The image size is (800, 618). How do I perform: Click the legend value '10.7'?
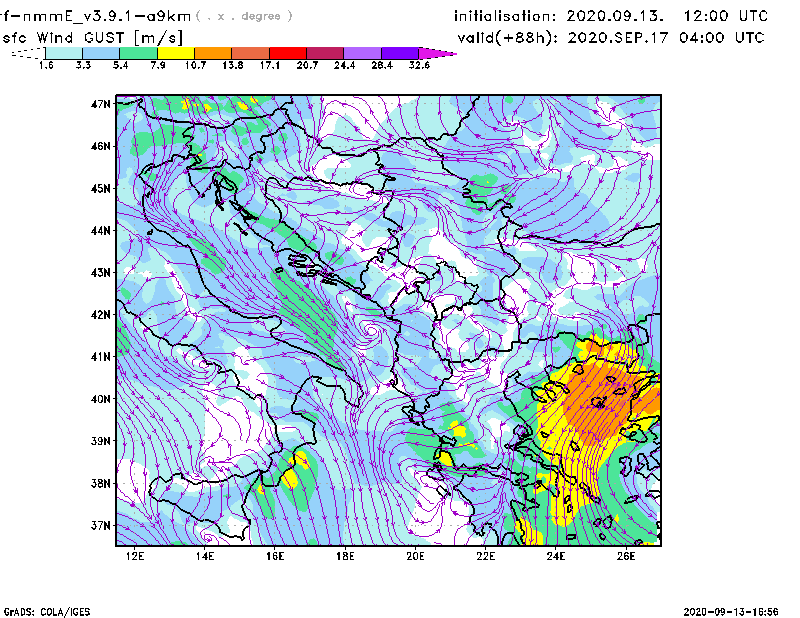(195, 65)
